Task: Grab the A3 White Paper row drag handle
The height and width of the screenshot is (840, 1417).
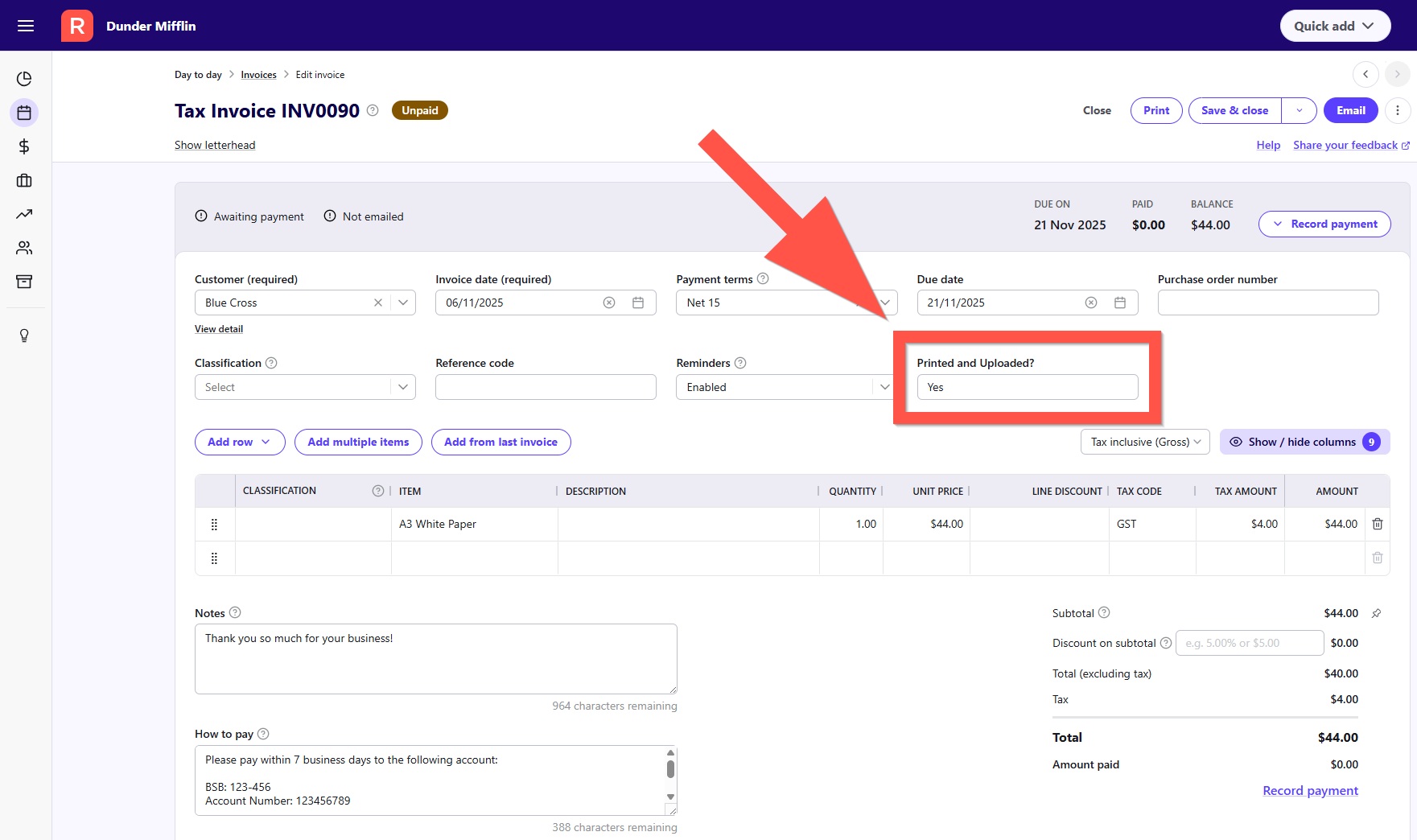Action: [214, 525]
